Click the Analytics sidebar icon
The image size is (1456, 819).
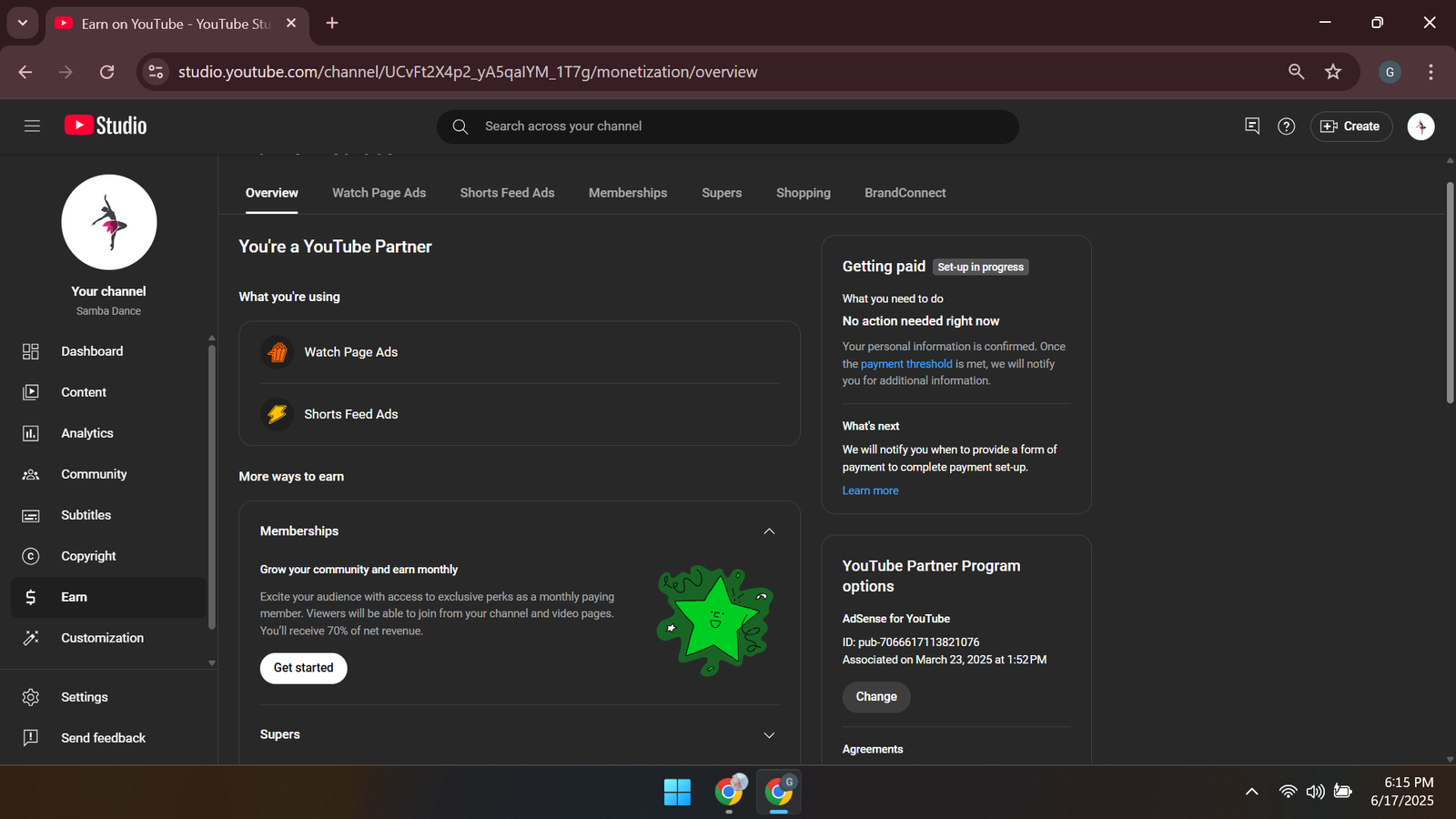[x=31, y=433]
